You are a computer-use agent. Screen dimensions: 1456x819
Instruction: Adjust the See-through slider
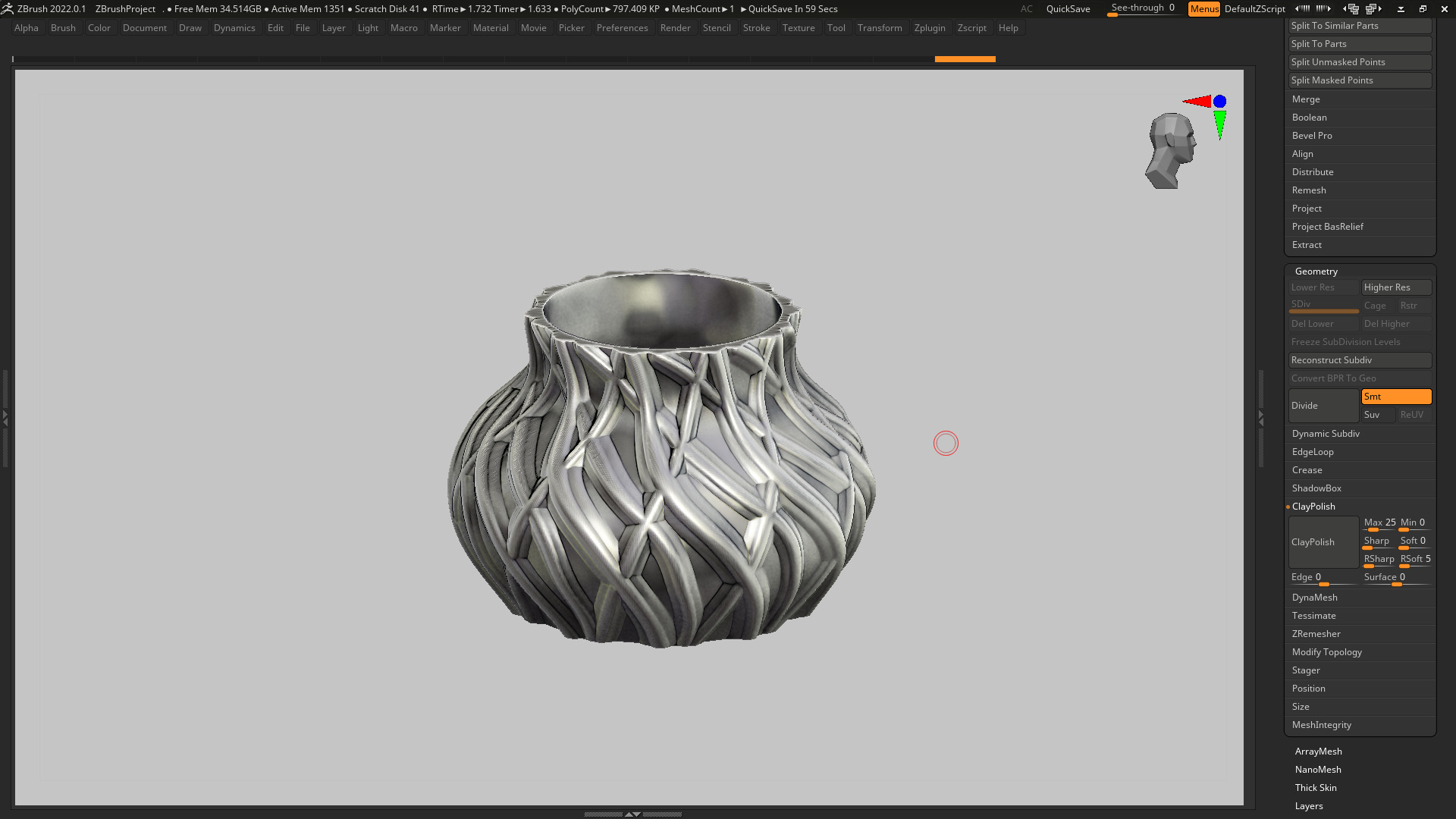coord(1143,8)
